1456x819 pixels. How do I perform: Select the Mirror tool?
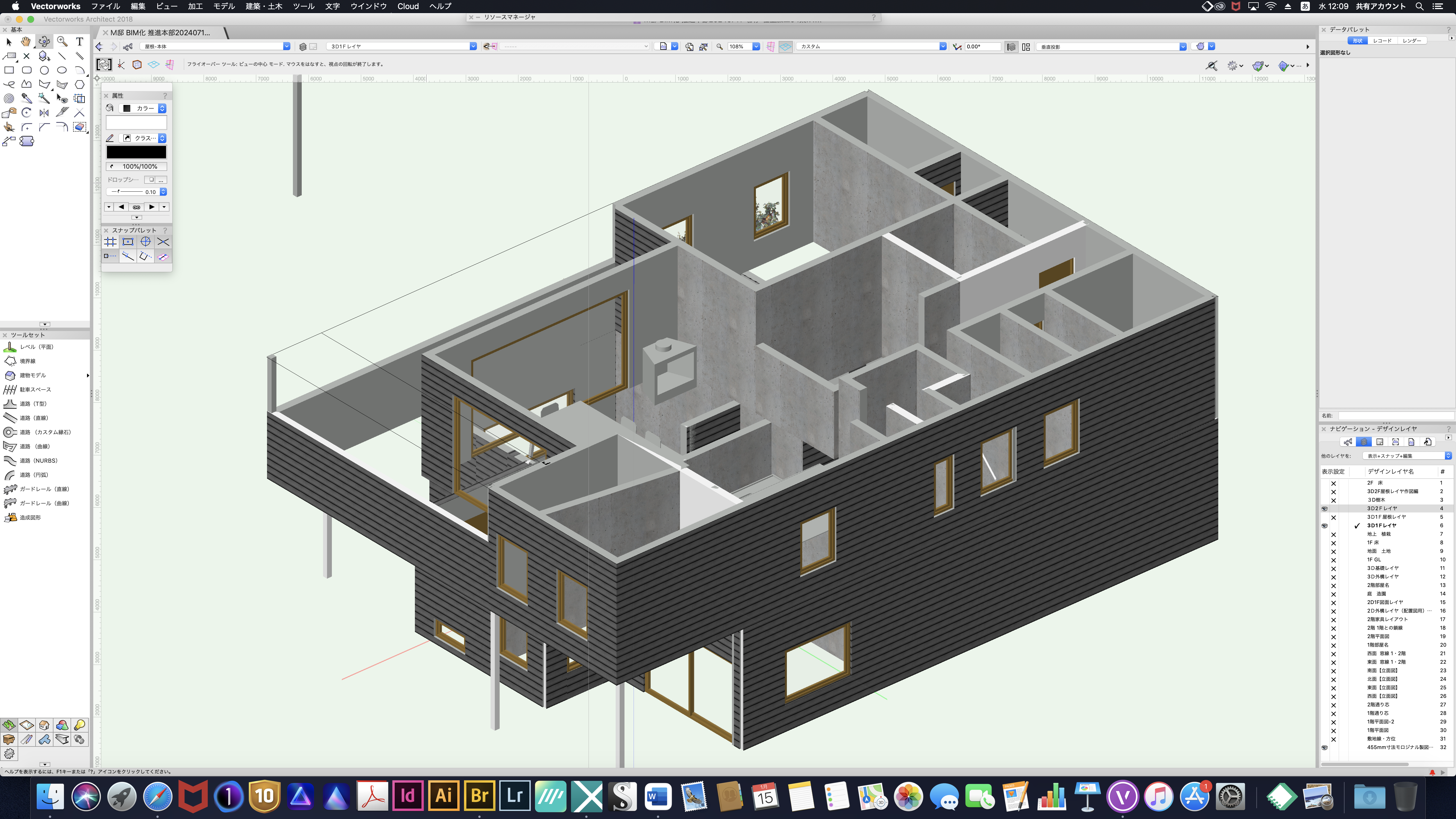pyautogui.click(x=44, y=113)
